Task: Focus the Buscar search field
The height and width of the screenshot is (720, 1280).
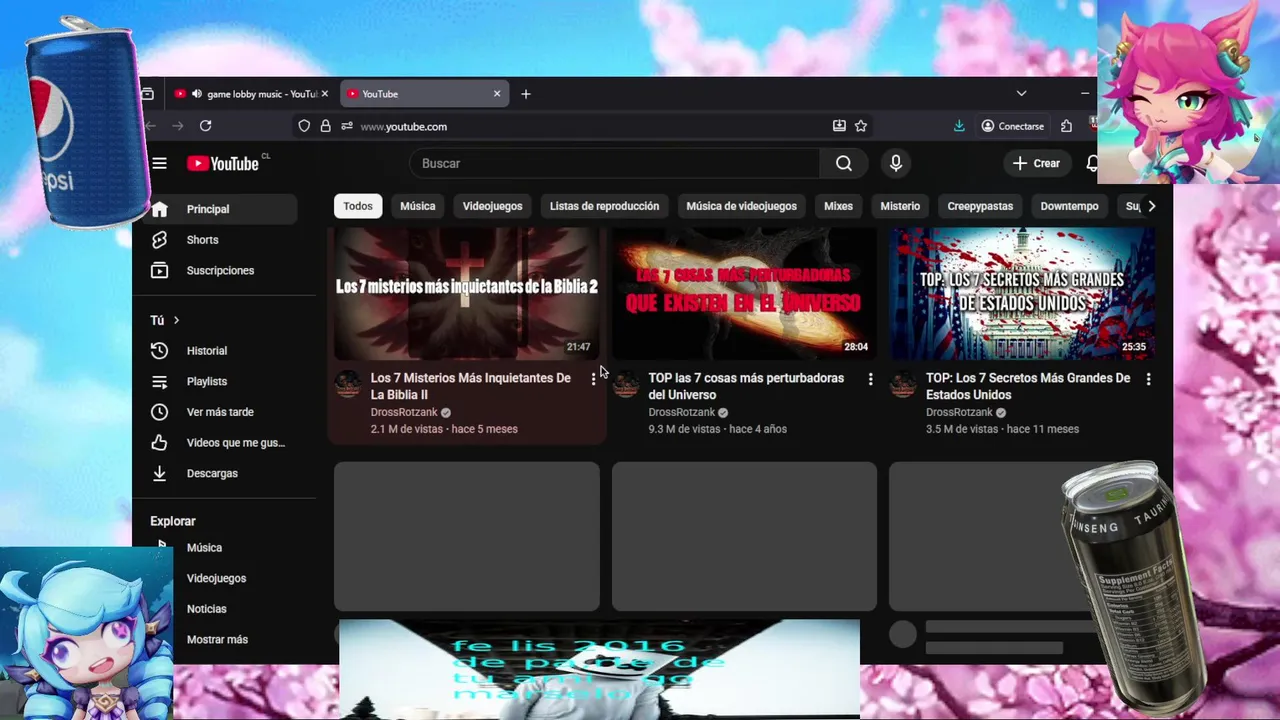Action: pos(615,163)
